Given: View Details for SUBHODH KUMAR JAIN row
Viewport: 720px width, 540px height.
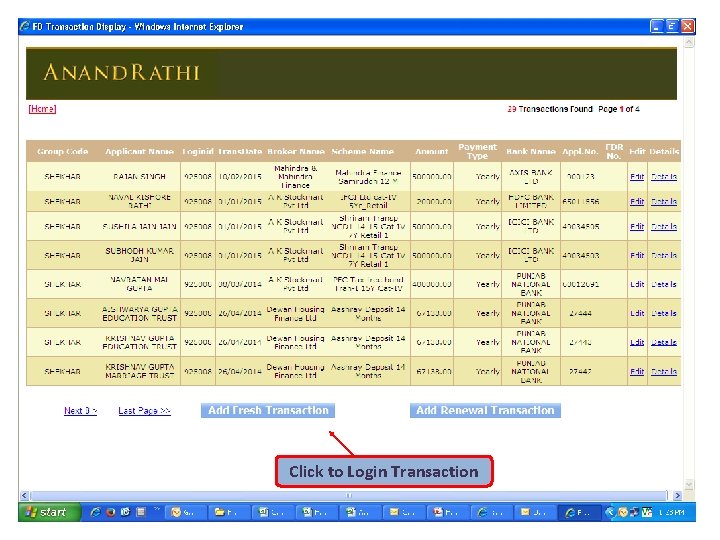Looking at the screenshot, I should (x=664, y=255).
